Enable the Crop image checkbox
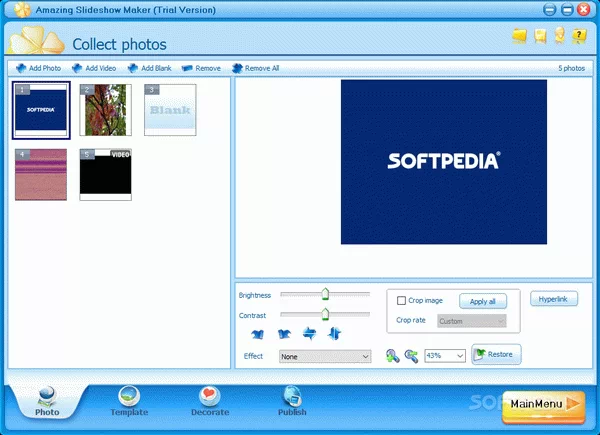This screenshot has width=600, height=435. pyautogui.click(x=401, y=300)
